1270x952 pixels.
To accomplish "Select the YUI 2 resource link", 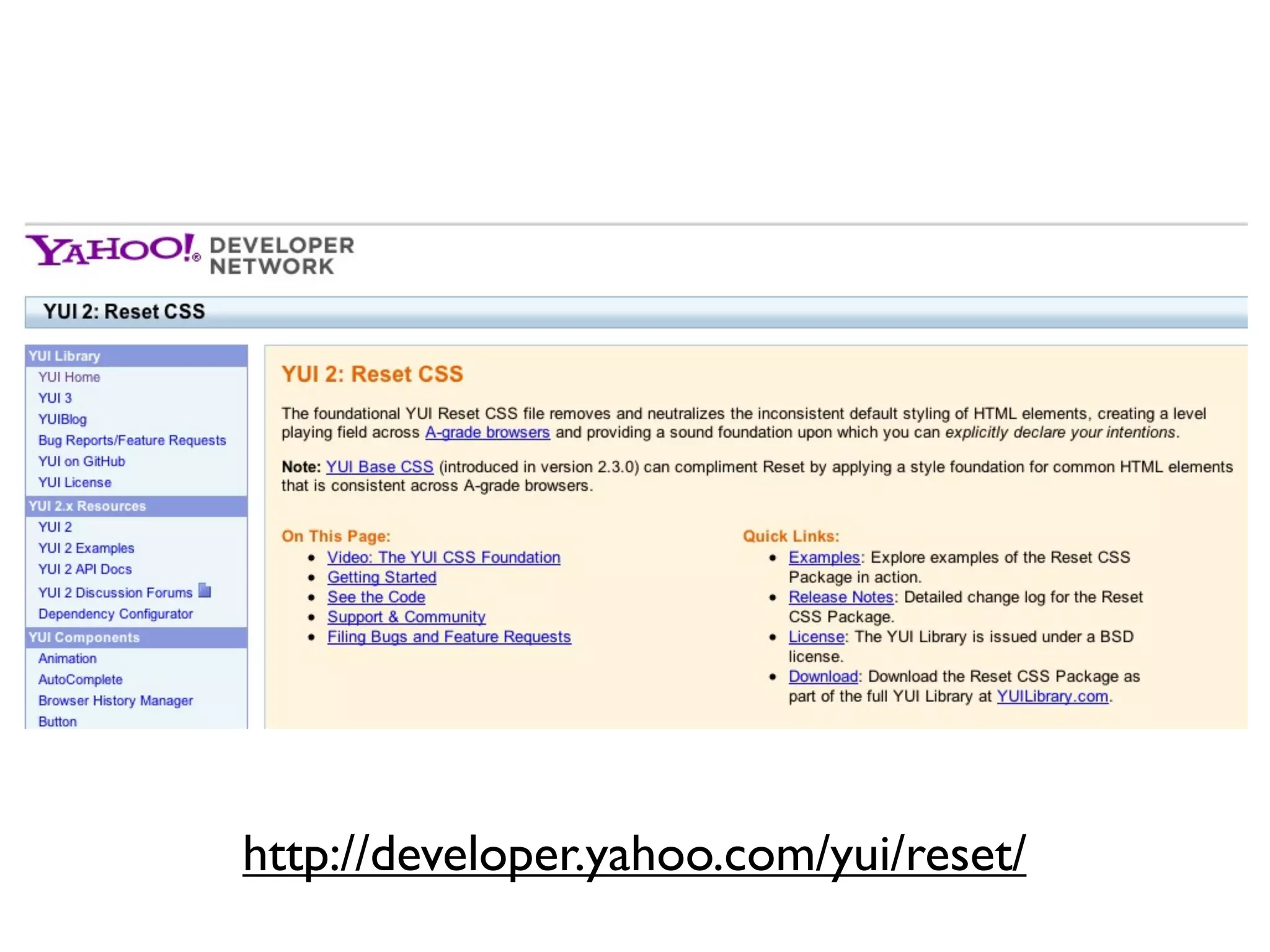I will pyautogui.click(x=55, y=527).
